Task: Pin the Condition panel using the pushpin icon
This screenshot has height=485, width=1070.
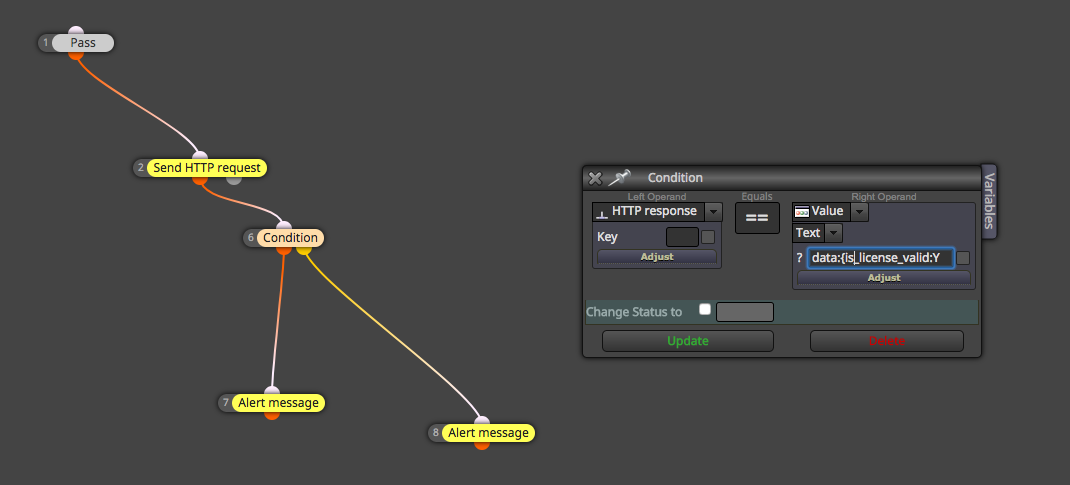Action: tap(619, 177)
